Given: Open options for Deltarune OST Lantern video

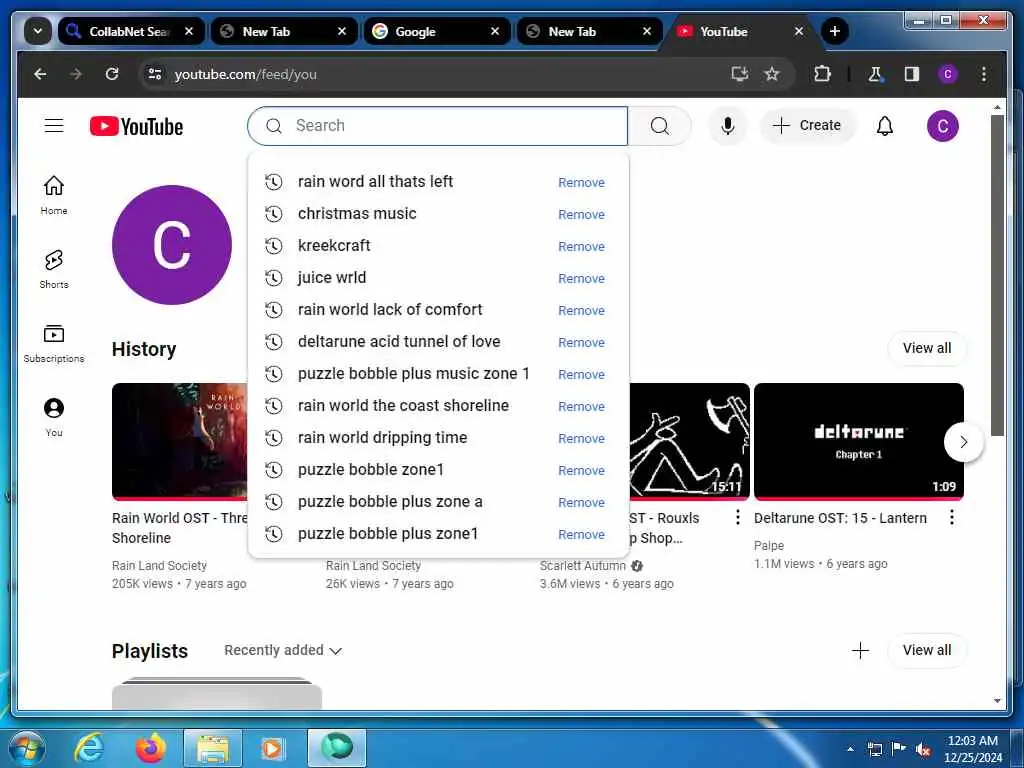Looking at the screenshot, I should pyautogui.click(x=952, y=518).
